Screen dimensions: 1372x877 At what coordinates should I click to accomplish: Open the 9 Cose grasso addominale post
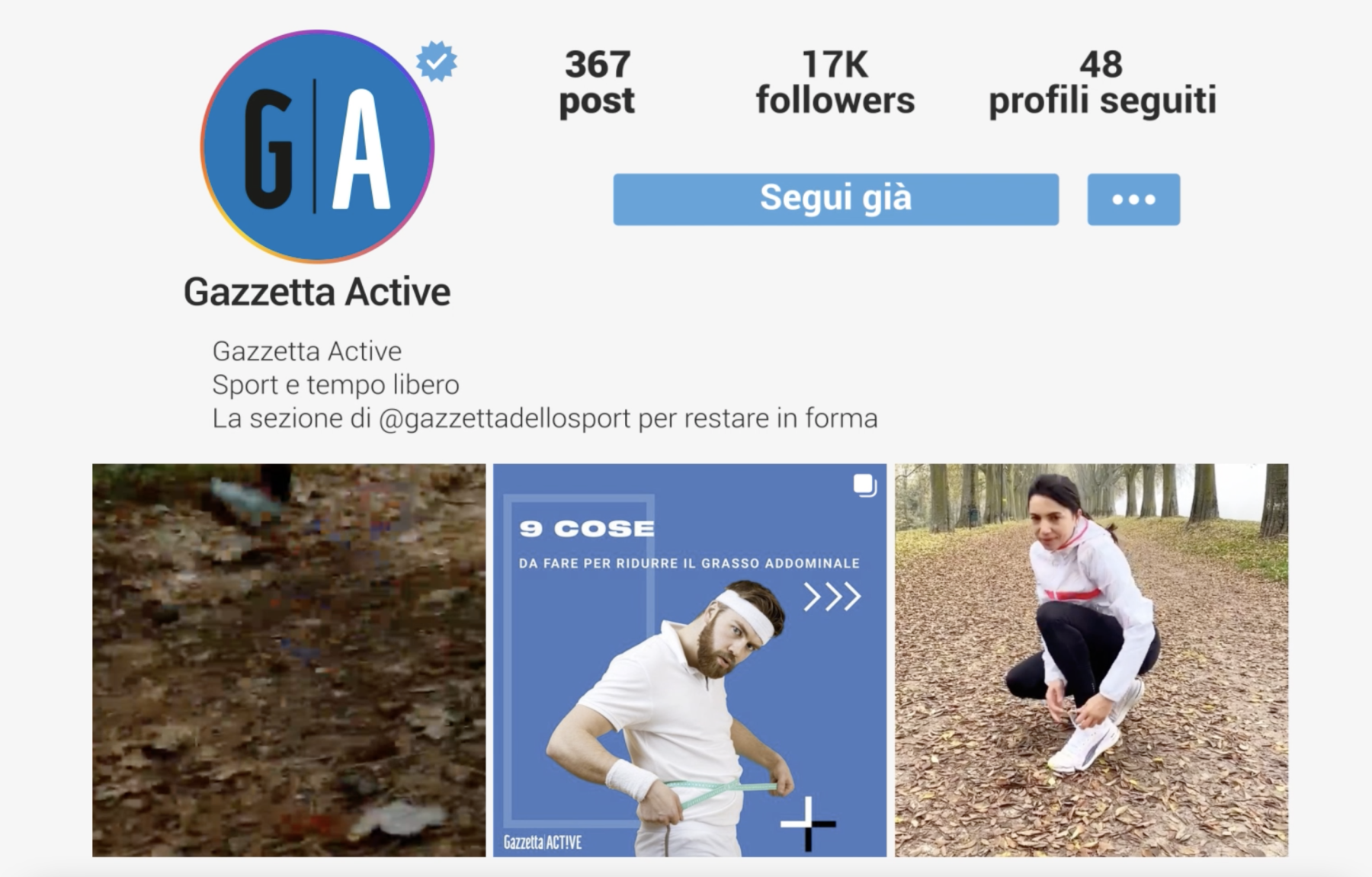coord(690,660)
